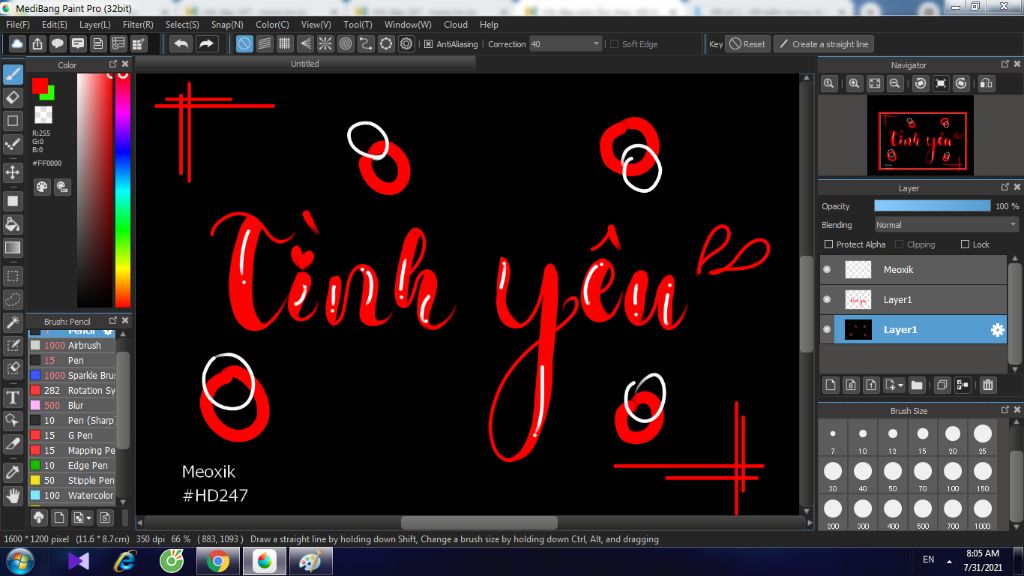The image size is (1024, 576).
Task: Open the selected Layer1 gear settings
Action: tap(997, 330)
